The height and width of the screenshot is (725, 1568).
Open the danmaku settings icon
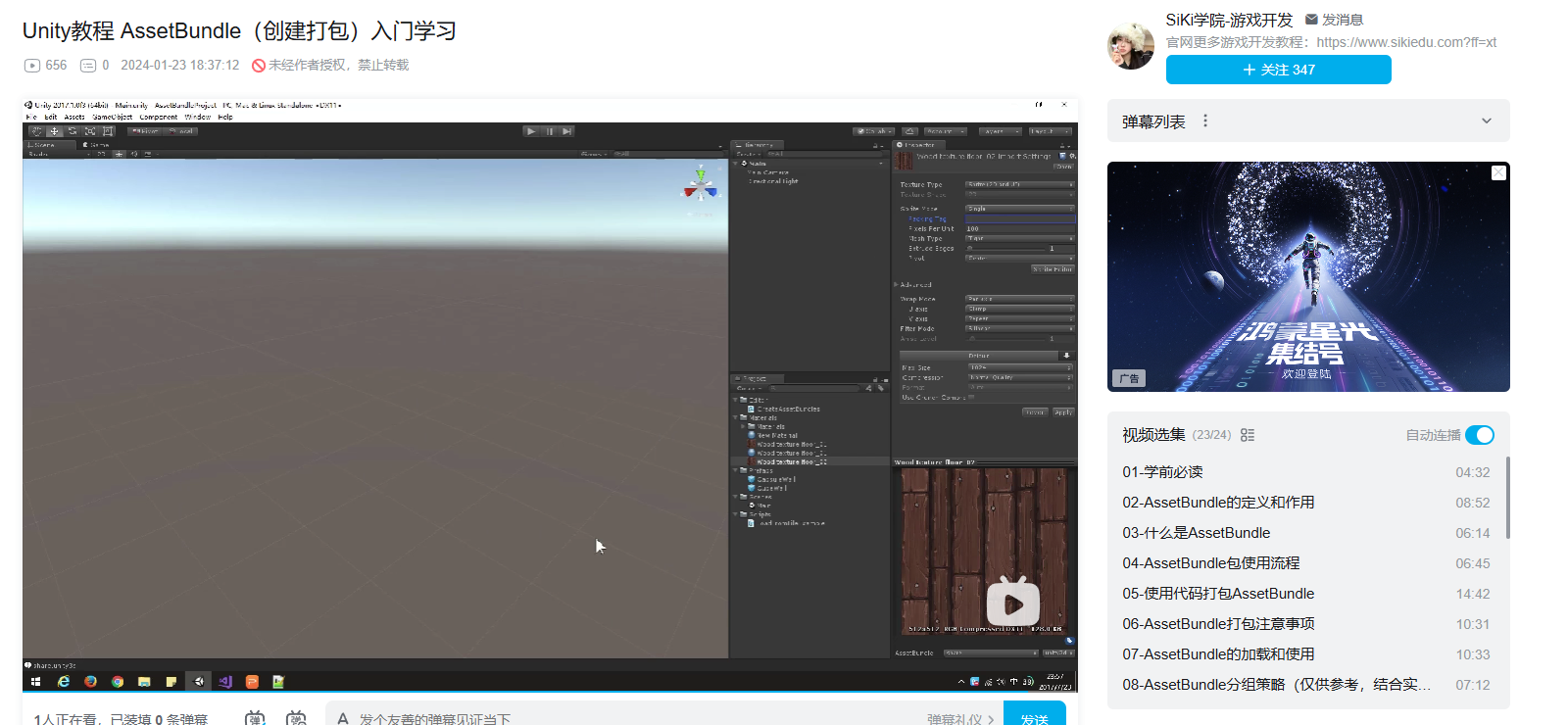(296, 718)
